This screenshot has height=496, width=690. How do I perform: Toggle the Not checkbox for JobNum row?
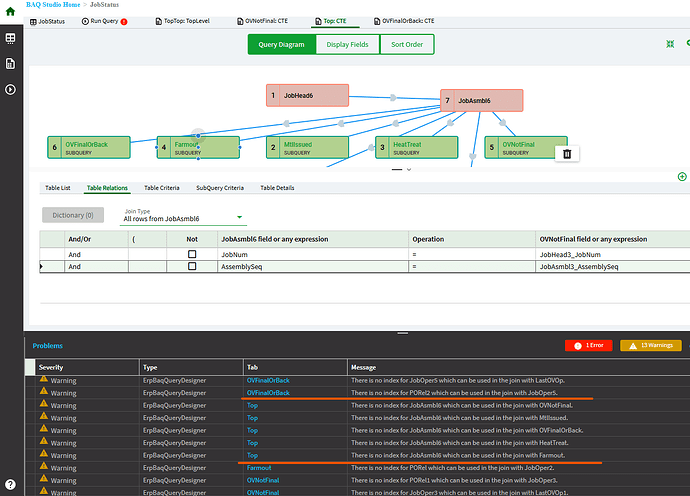coord(192,255)
